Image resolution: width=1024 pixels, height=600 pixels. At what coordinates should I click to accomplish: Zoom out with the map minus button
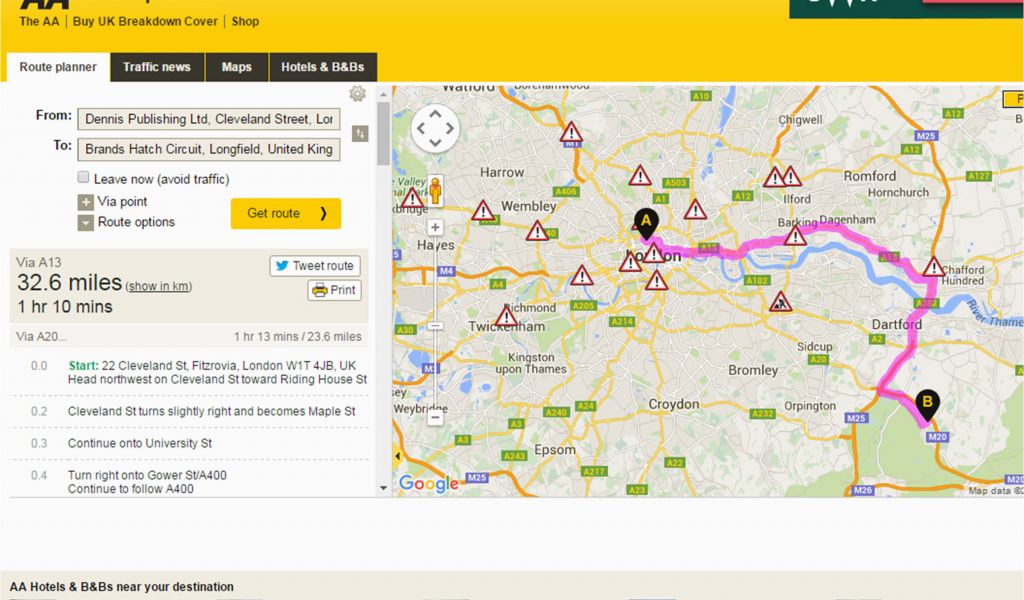(x=436, y=418)
